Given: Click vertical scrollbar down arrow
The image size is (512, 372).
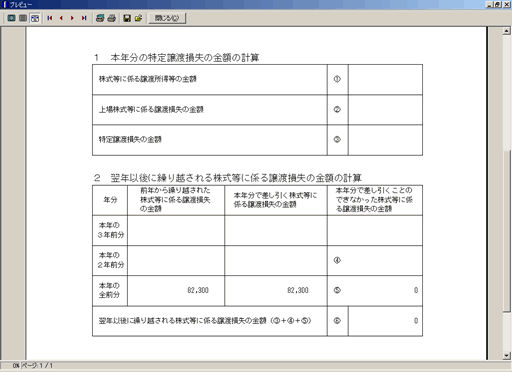Looking at the screenshot, I should [x=507, y=356].
